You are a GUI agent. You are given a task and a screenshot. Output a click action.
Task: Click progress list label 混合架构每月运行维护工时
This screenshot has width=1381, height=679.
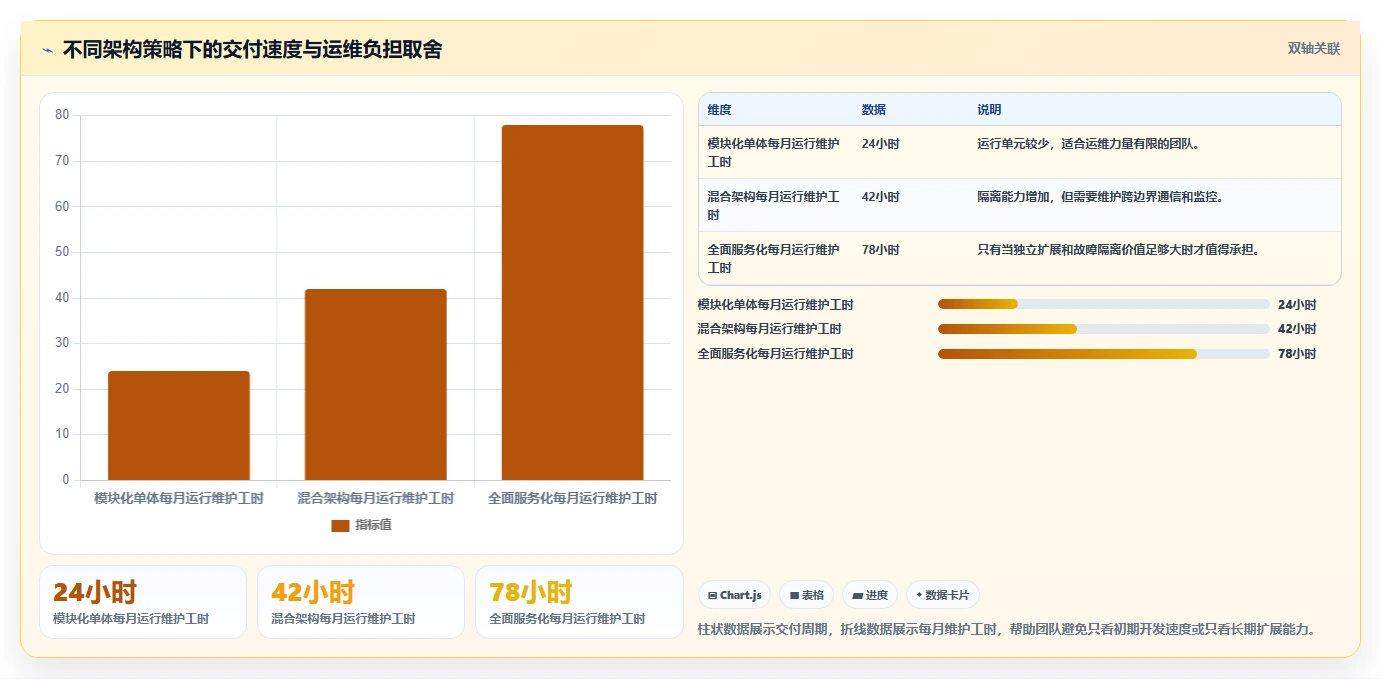tap(770, 329)
